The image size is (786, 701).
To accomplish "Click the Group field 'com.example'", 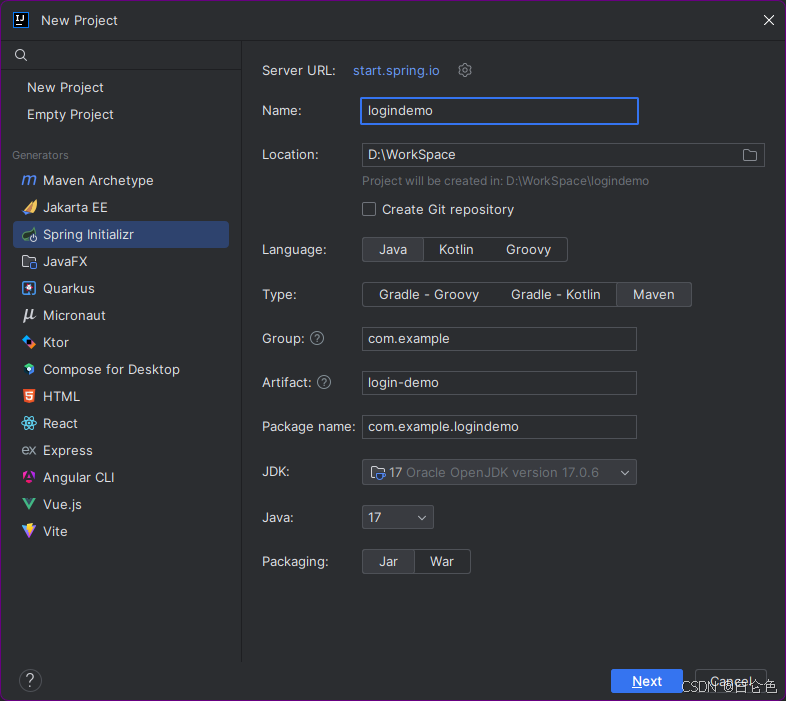I will (499, 339).
